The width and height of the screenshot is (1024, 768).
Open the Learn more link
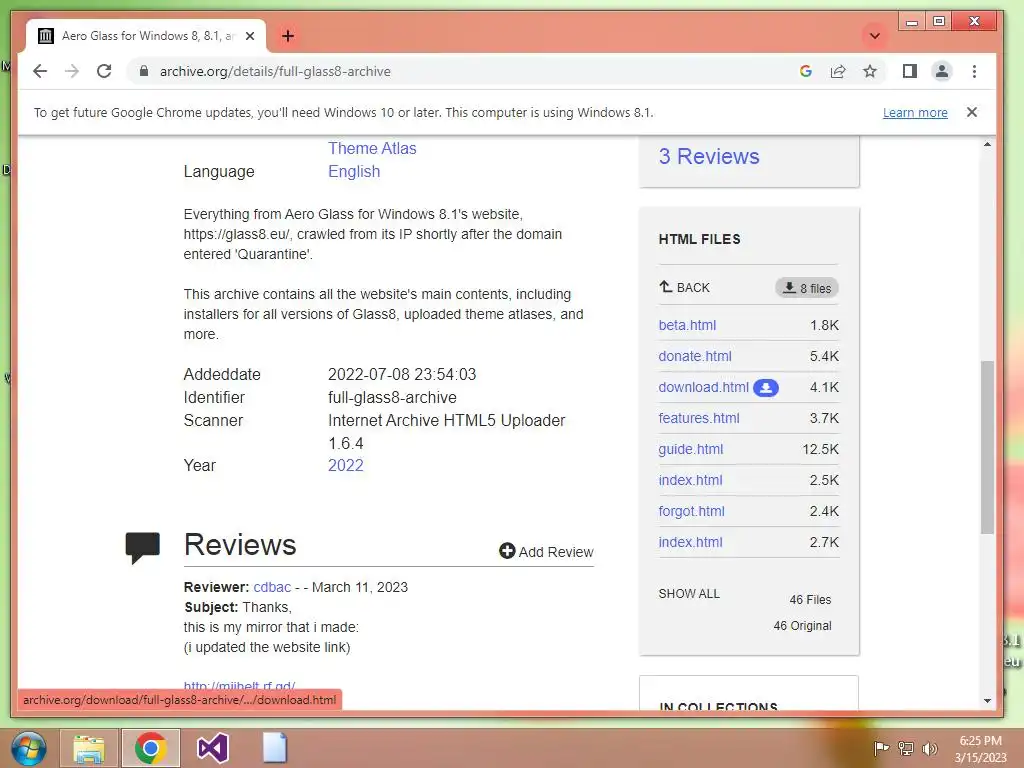coord(915,112)
